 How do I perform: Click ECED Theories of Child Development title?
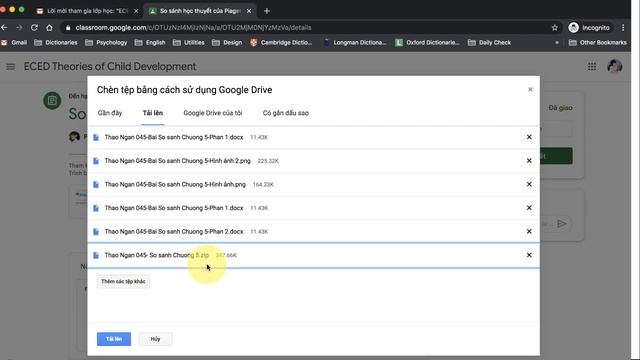click(x=110, y=67)
